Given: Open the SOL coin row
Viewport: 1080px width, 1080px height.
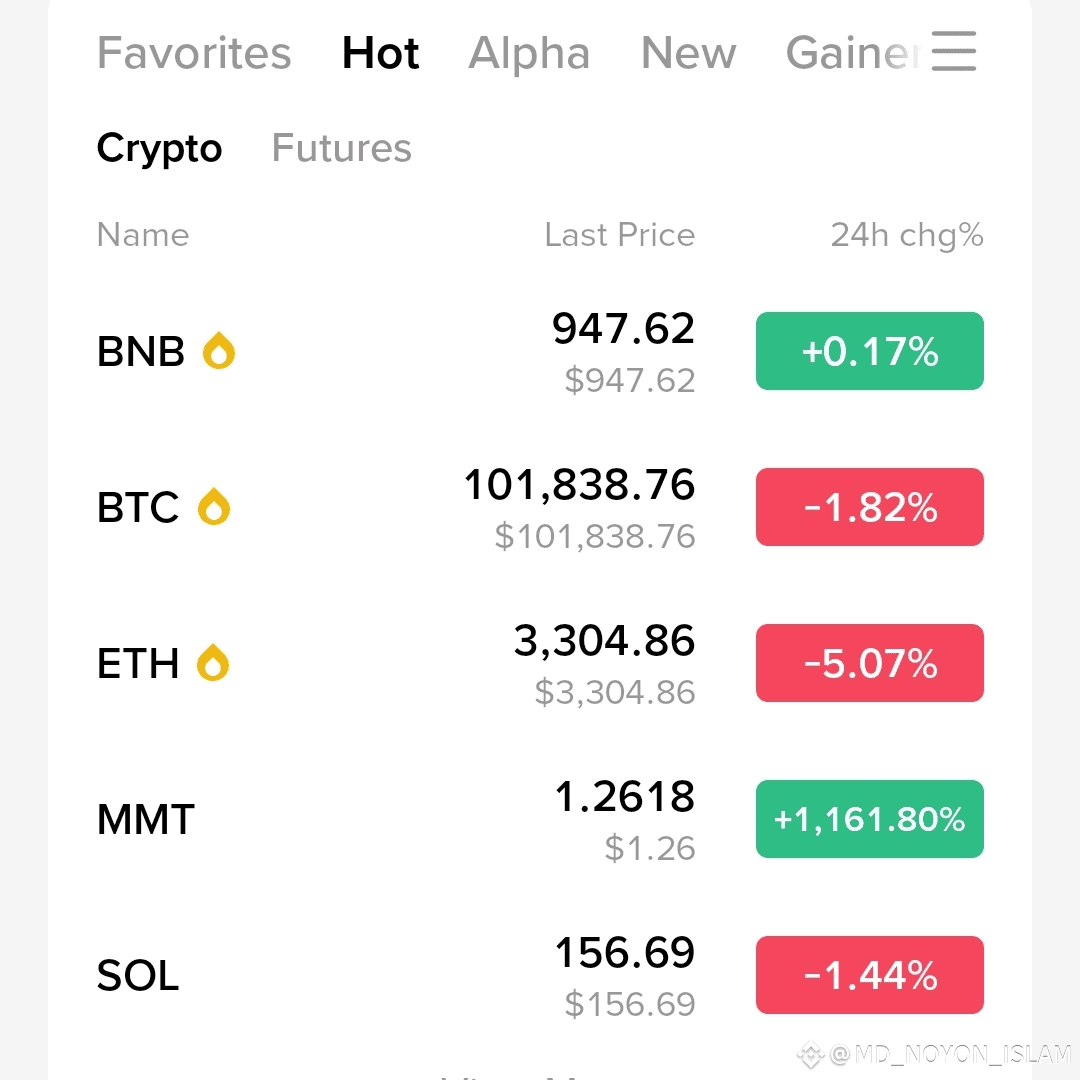Looking at the screenshot, I should click(540, 975).
